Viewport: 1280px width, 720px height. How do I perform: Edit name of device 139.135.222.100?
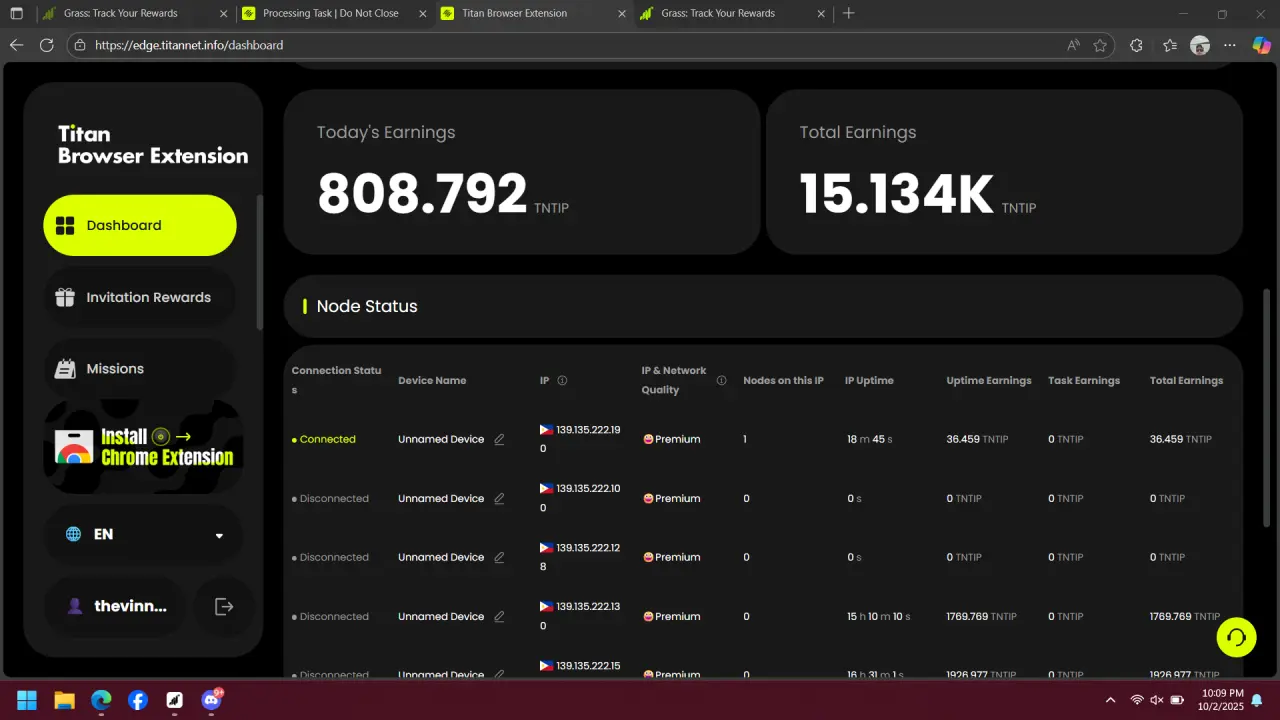coord(500,498)
